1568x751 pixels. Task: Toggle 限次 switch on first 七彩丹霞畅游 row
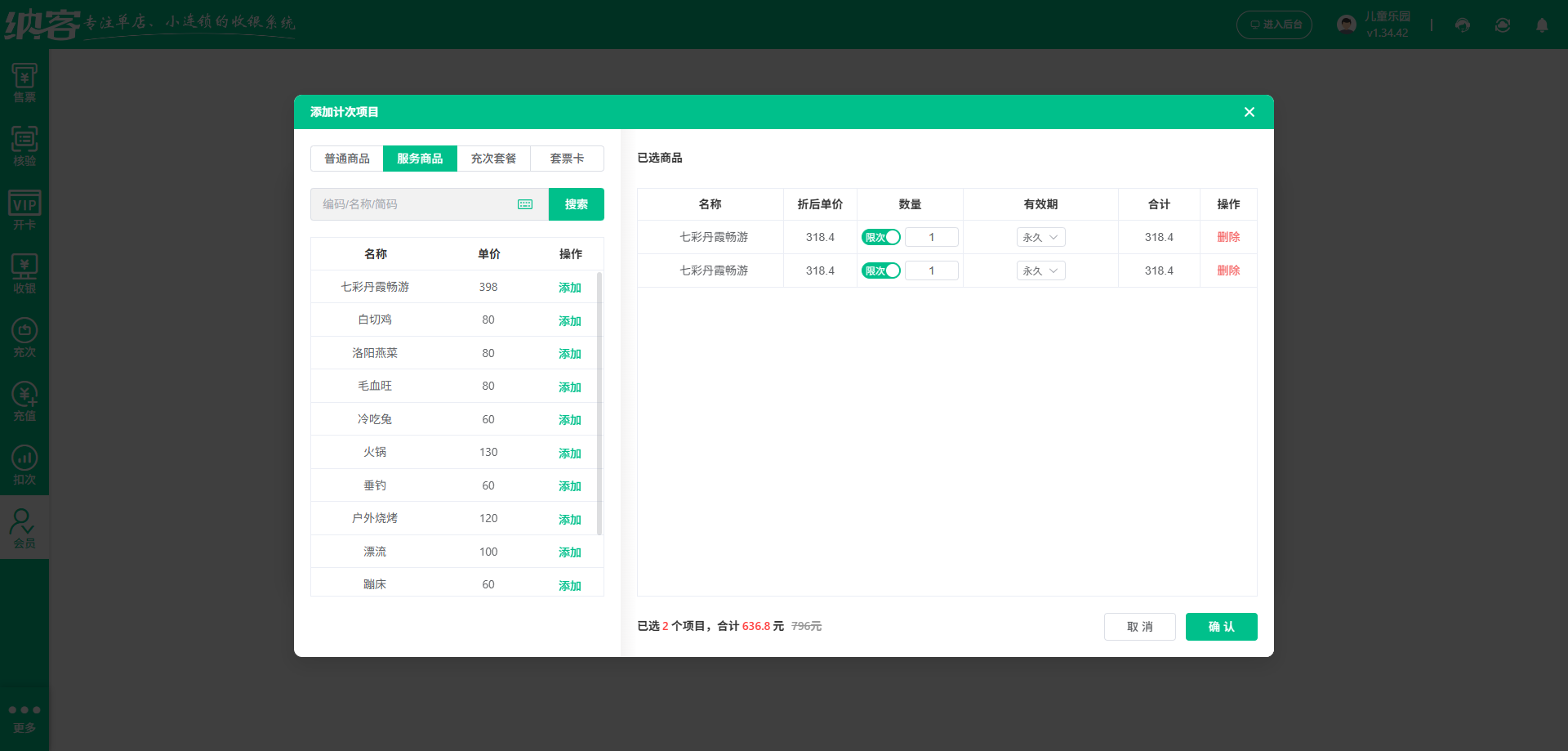(x=881, y=236)
